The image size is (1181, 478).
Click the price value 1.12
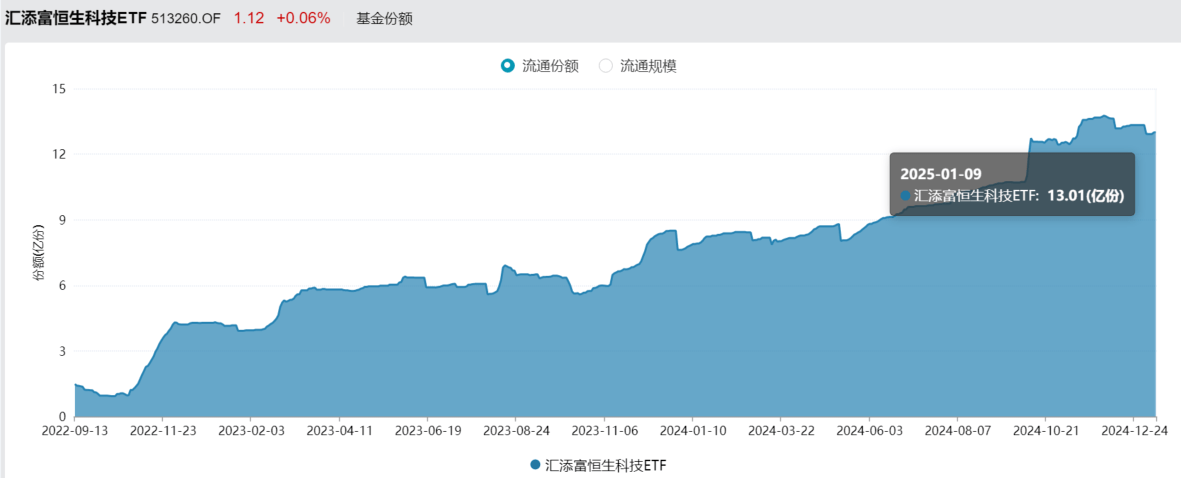coord(249,19)
